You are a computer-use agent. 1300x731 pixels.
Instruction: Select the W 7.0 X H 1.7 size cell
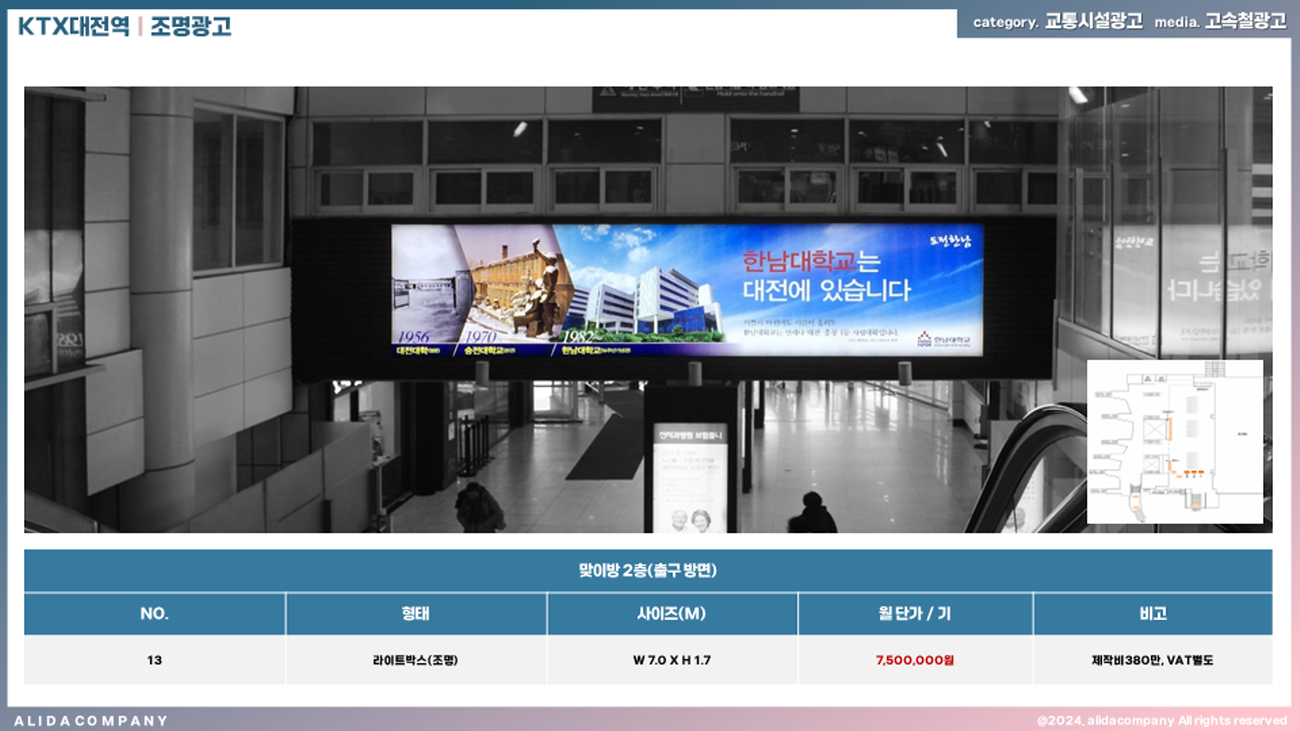pyautogui.click(x=671, y=660)
